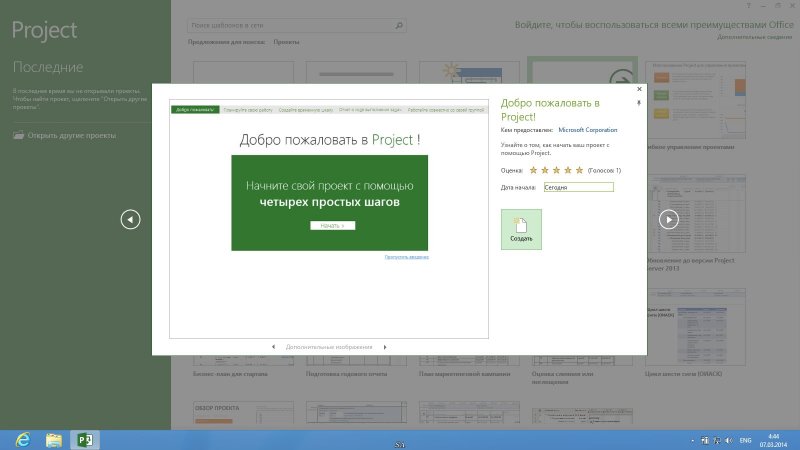
Task: Show previous additional image arrow
Action: coord(273,347)
